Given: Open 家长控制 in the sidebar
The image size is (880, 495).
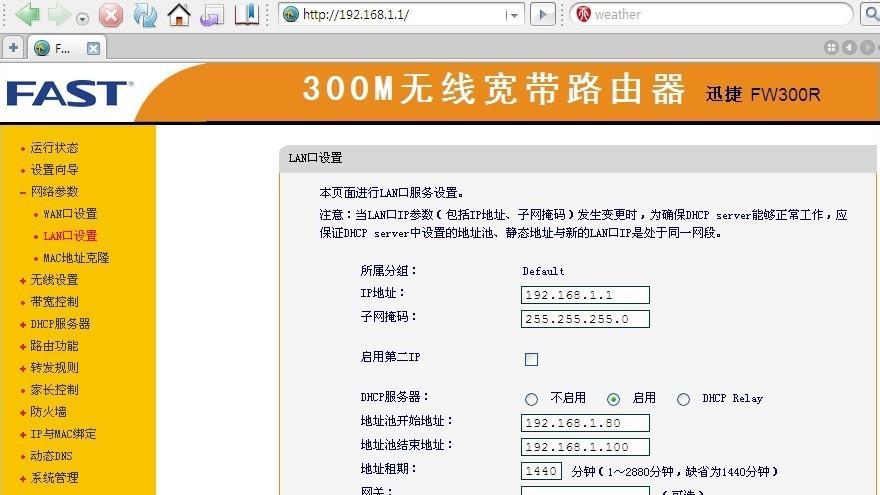Looking at the screenshot, I should pos(54,389).
